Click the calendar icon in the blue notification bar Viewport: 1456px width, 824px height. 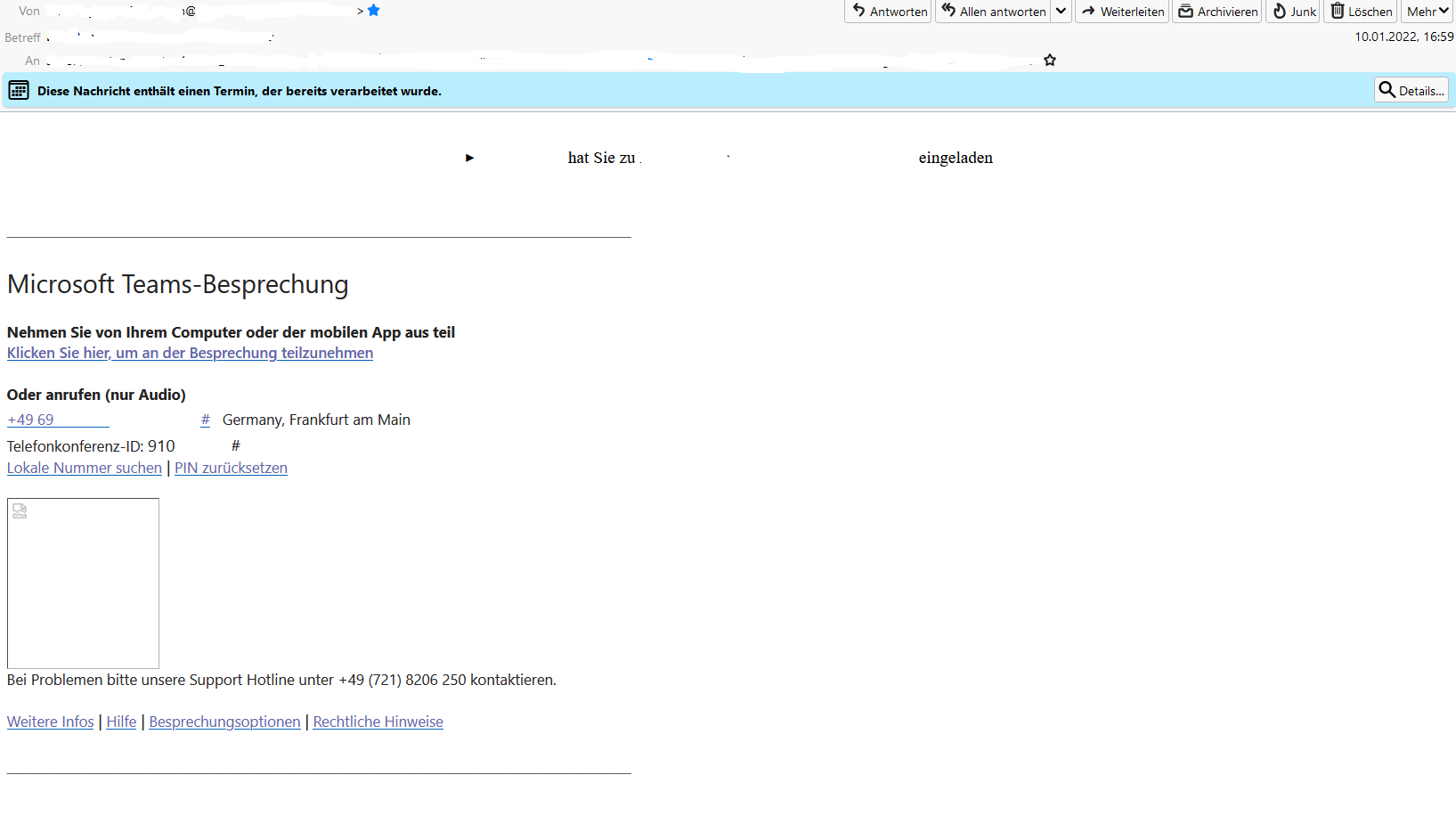point(19,90)
